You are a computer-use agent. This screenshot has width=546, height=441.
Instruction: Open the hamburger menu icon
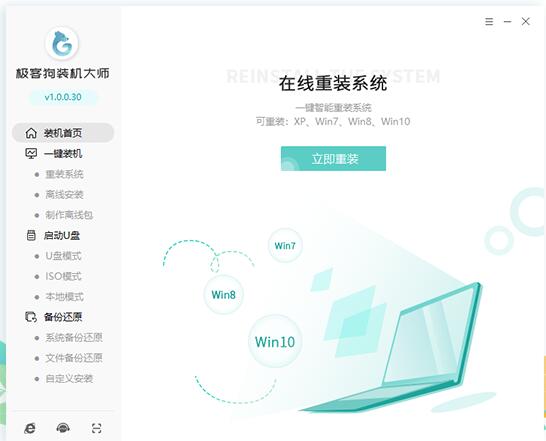(489, 22)
